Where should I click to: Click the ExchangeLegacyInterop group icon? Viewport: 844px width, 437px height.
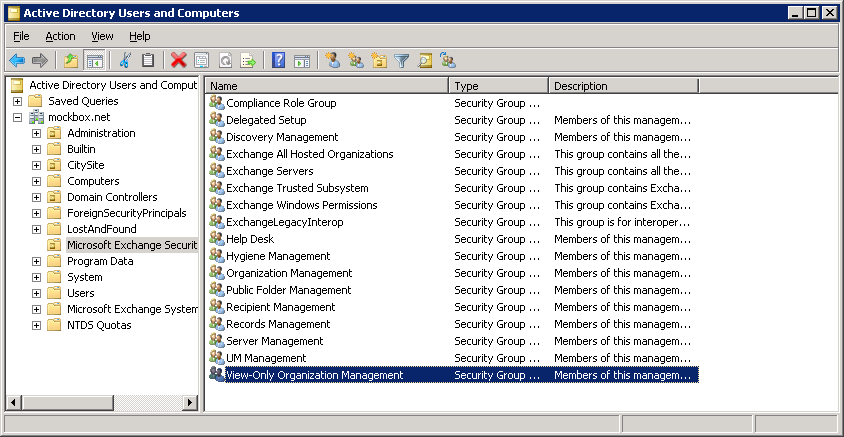click(216, 222)
